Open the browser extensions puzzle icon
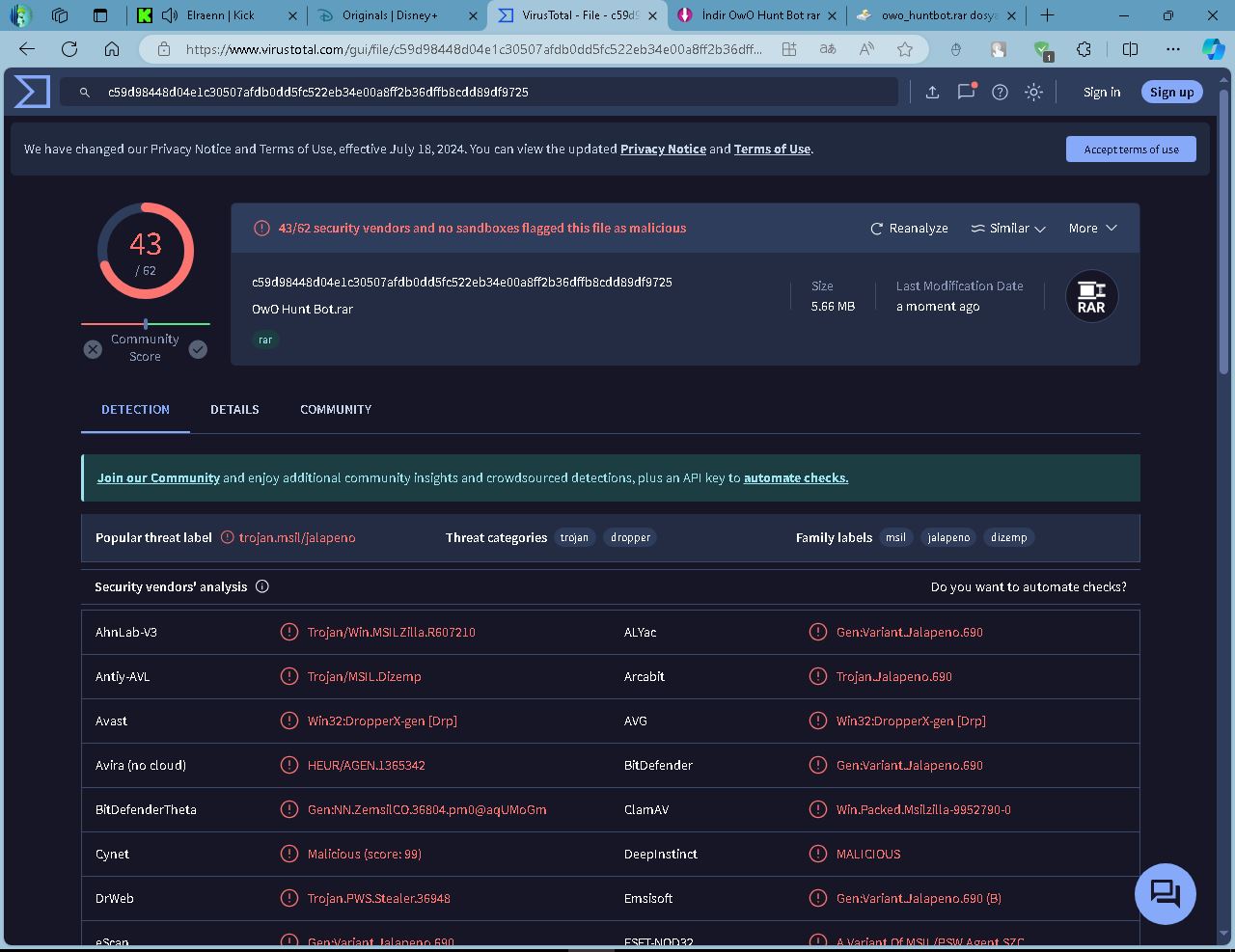Image resolution: width=1235 pixels, height=952 pixels. 1084,49
